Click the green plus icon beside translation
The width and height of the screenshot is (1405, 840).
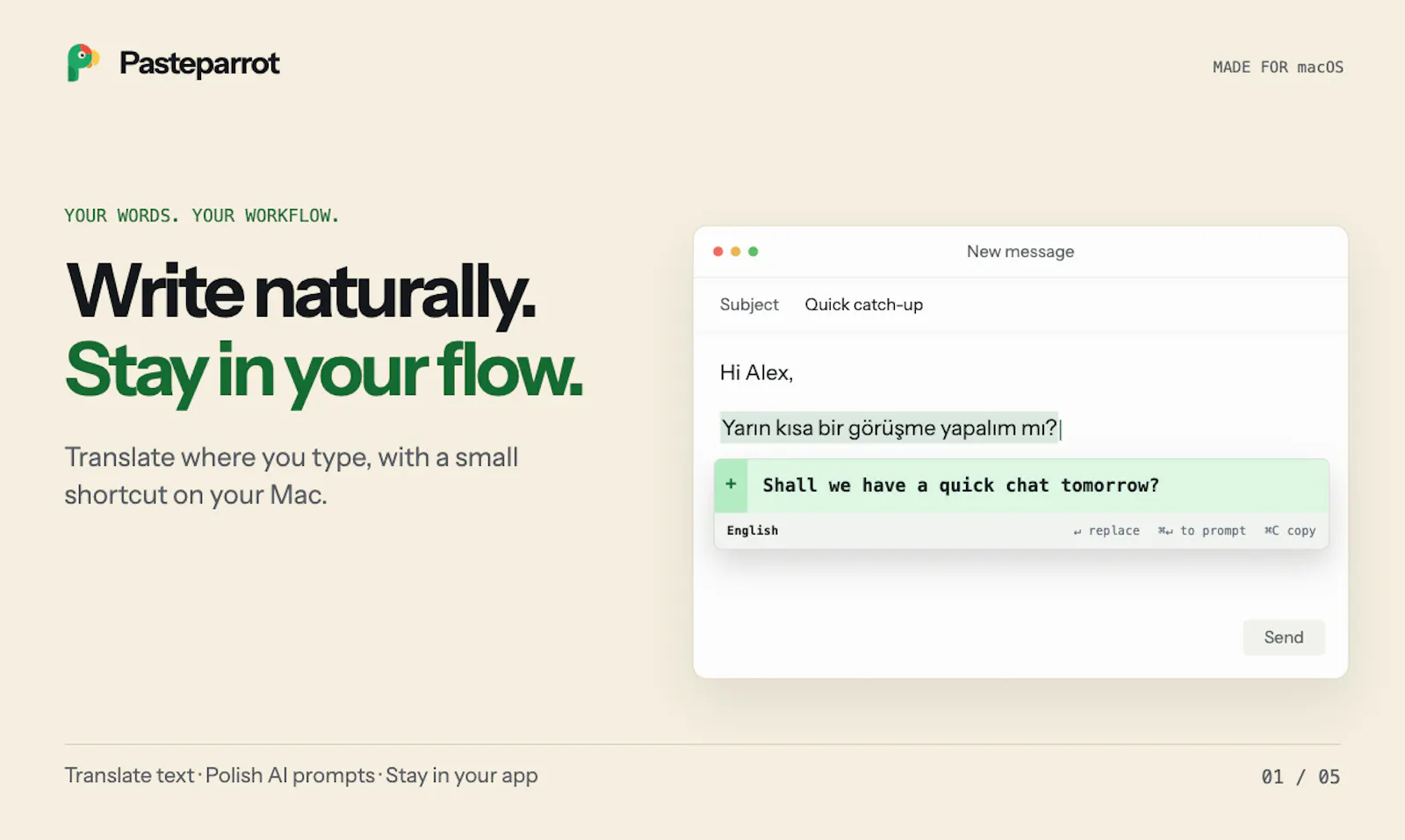pos(731,484)
